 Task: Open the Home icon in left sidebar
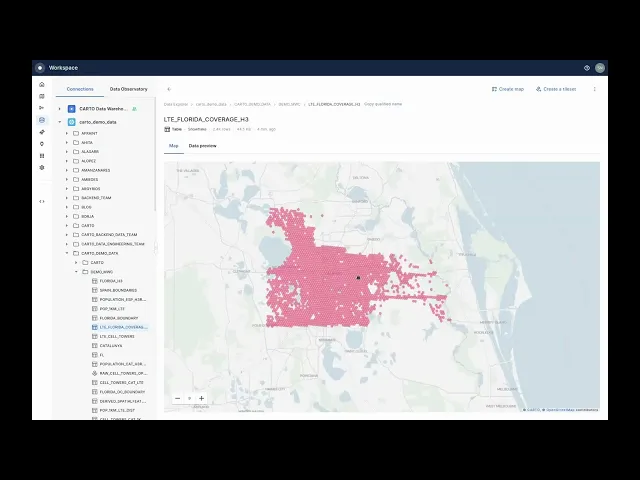click(x=42, y=84)
